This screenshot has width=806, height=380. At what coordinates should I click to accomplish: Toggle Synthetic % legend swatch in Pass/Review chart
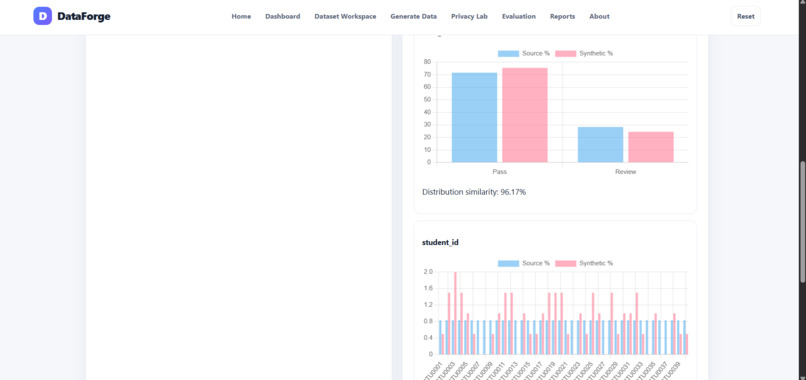[x=565, y=53]
